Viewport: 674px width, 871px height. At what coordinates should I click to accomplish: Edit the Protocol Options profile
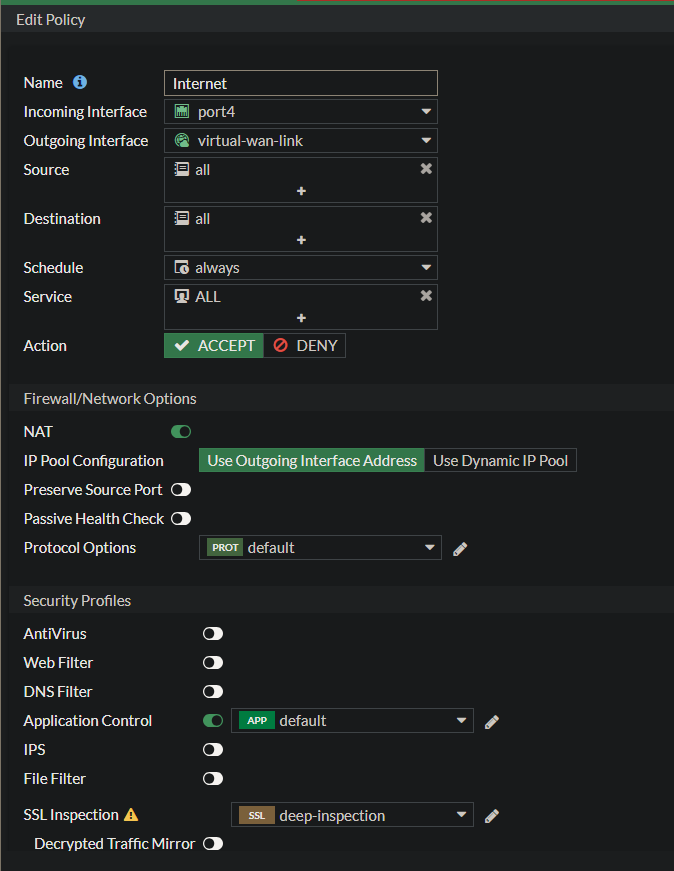coord(460,548)
